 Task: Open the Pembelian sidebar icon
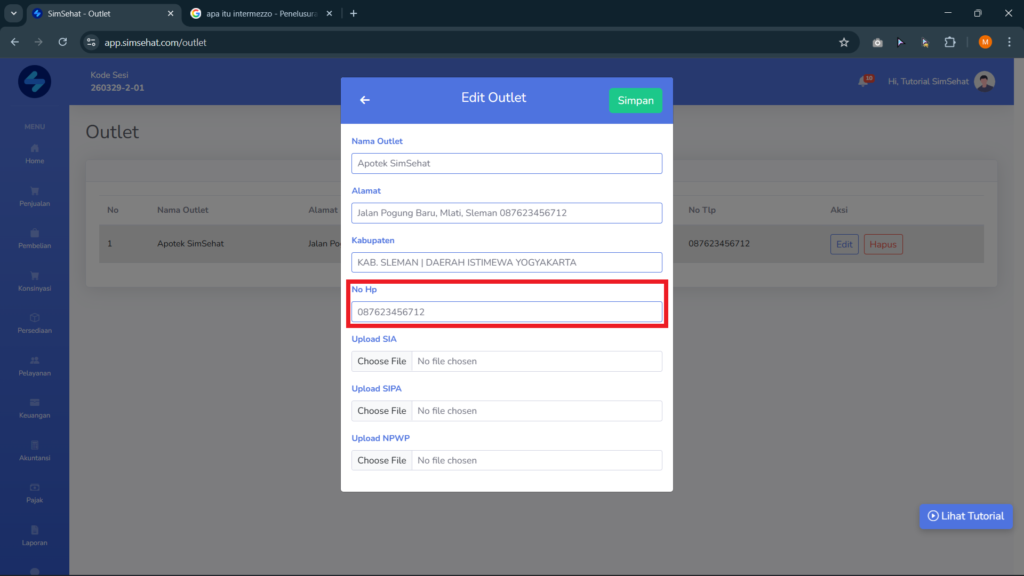[35, 233]
